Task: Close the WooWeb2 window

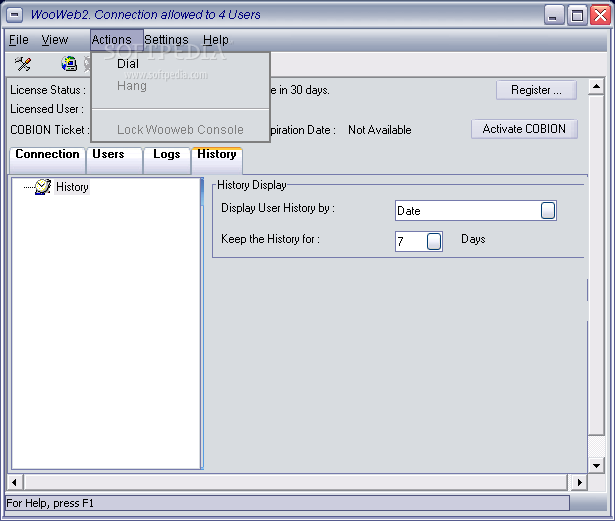Action: point(600,15)
